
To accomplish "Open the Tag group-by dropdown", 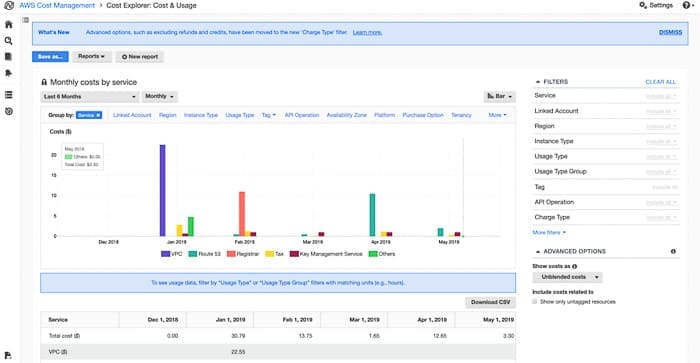I will (269, 115).
